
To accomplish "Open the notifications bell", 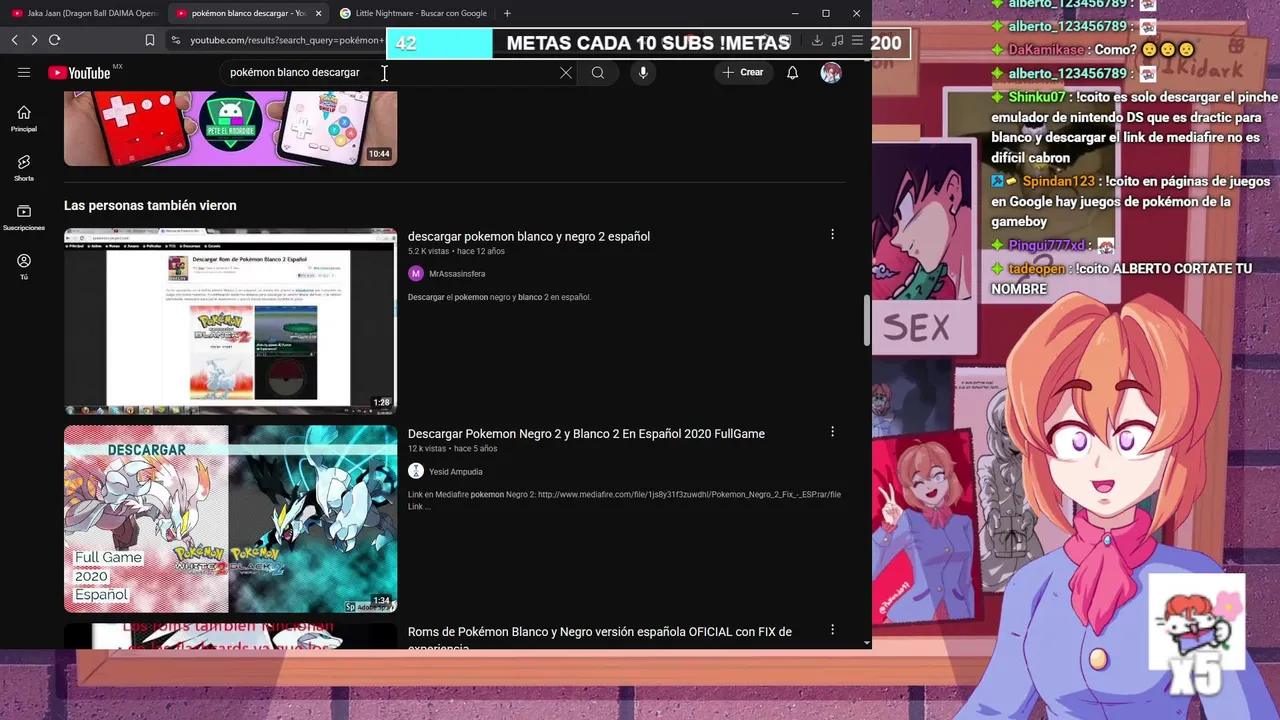I will [792, 72].
